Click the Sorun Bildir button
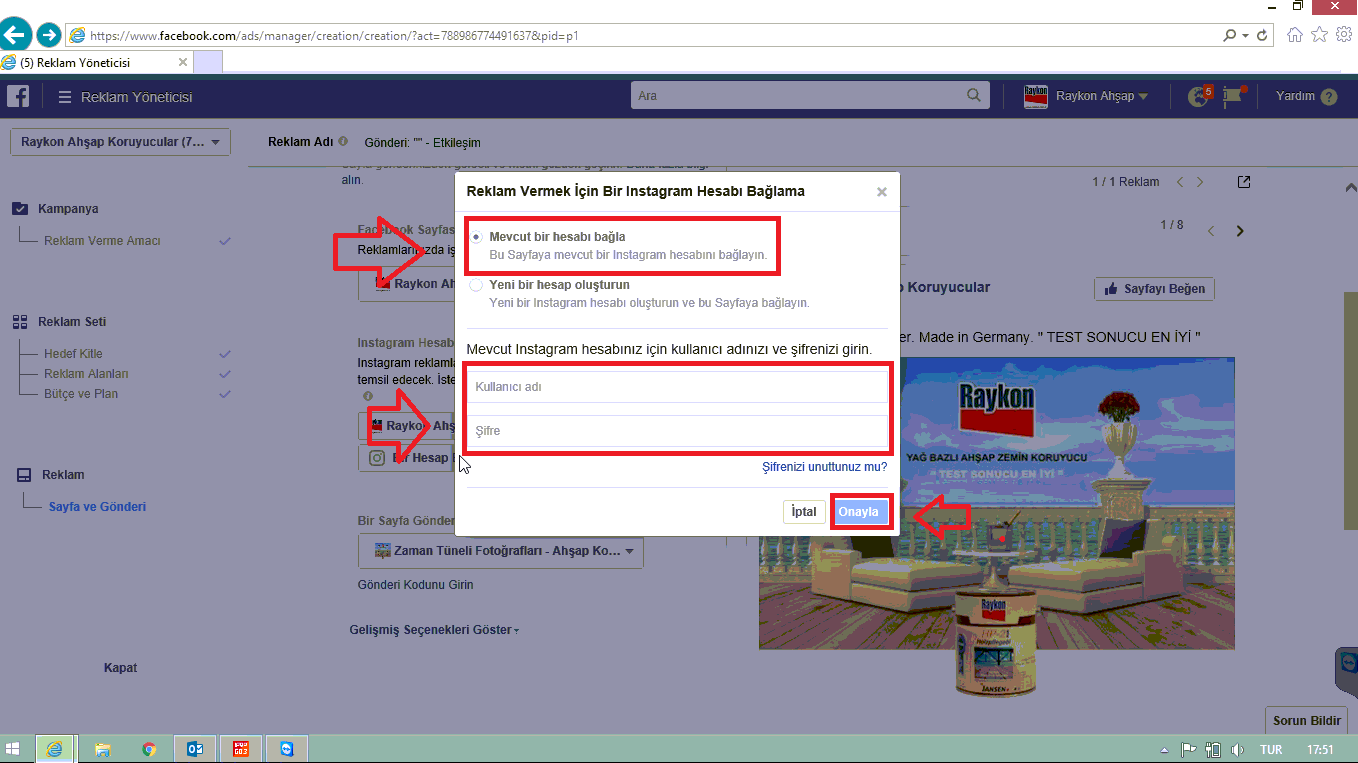Image resolution: width=1358 pixels, height=763 pixels. (1307, 721)
